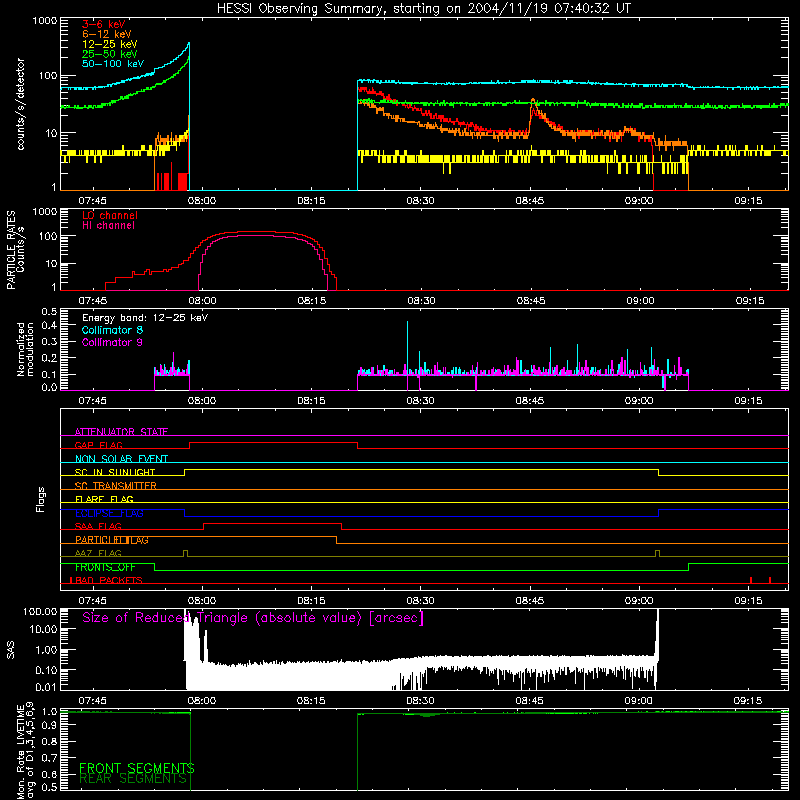This screenshot has width=800, height=800.
Task: Click the 'SAA FLAG' label
Action: (x=98, y=526)
